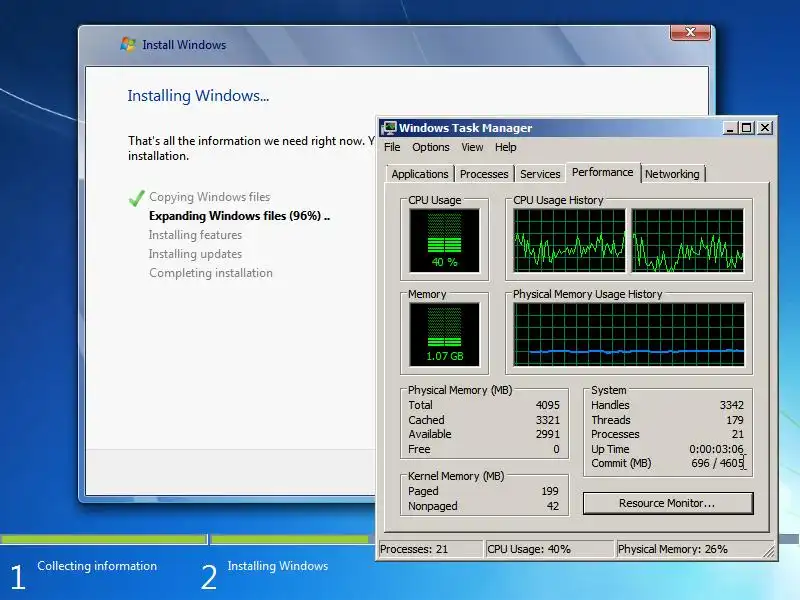Click the 'Collecting information' progress bar
Image resolution: width=800 pixels, height=600 pixels.
[104, 539]
